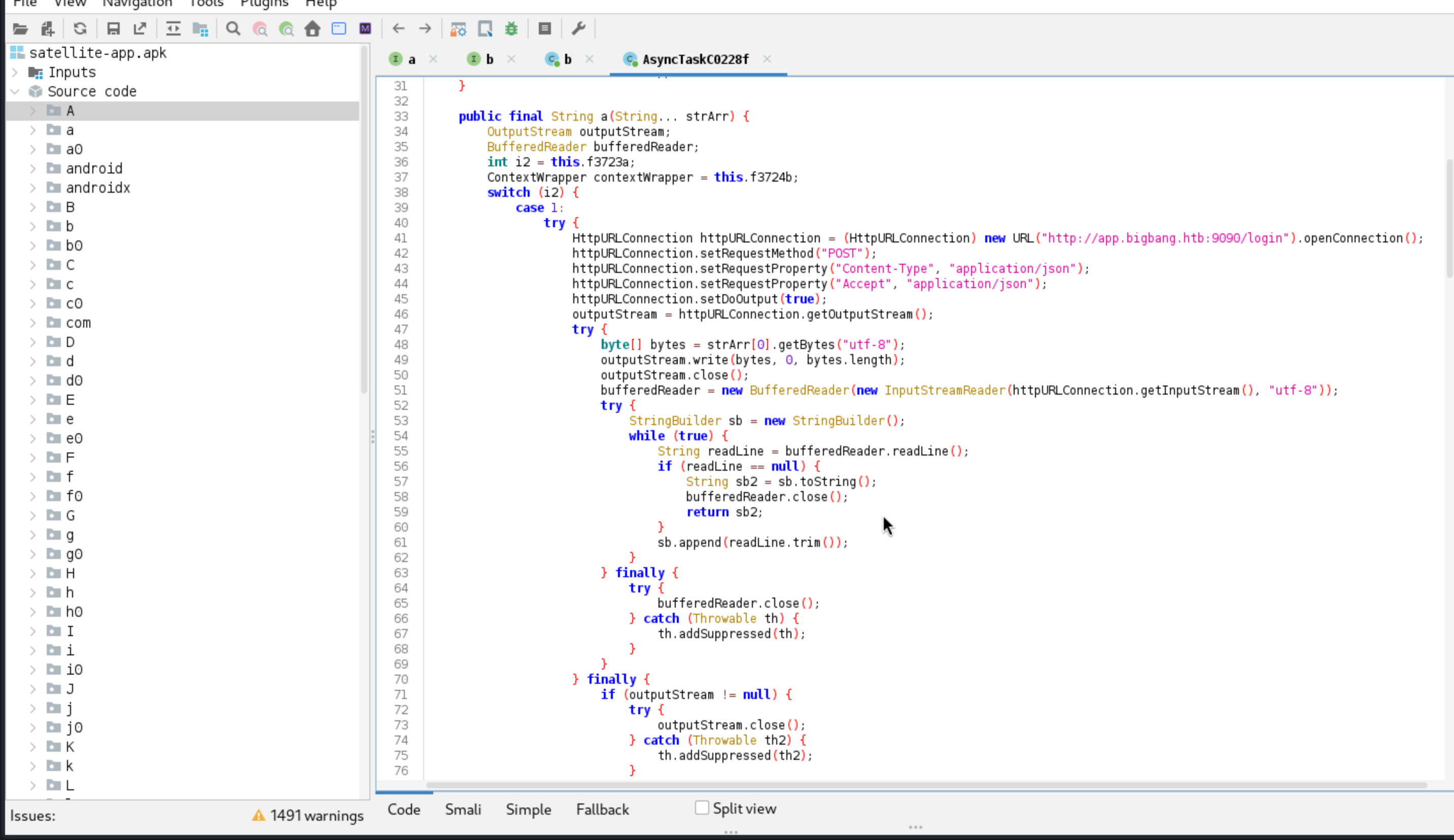Click the reload refresh icon
The height and width of the screenshot is (840, 1454).
point(80,28)
